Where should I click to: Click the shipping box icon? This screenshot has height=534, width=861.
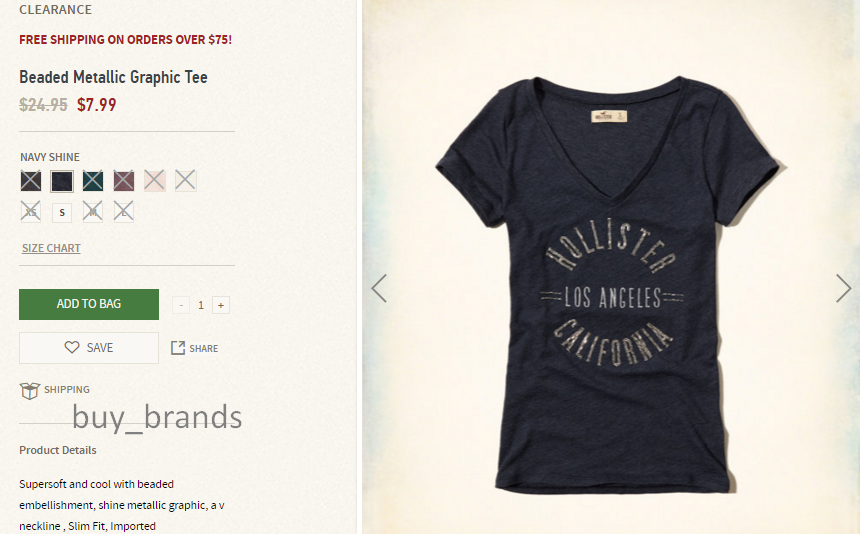pos(30,391)
